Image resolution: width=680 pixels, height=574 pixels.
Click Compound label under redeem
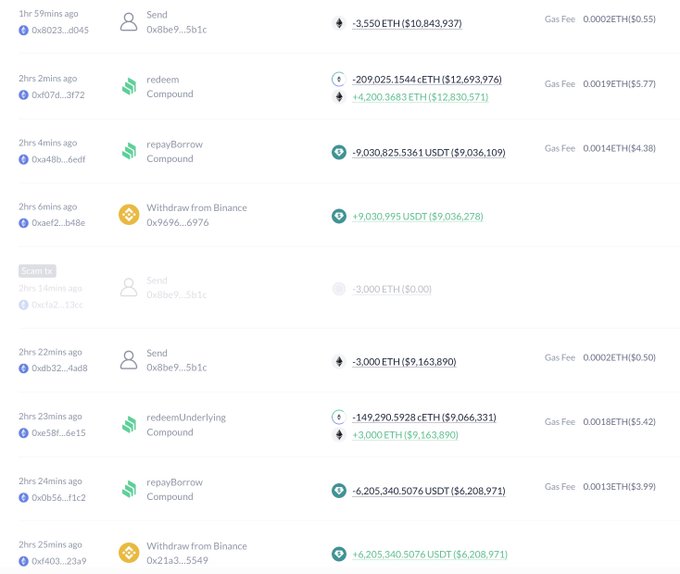[x=170, y=94]
